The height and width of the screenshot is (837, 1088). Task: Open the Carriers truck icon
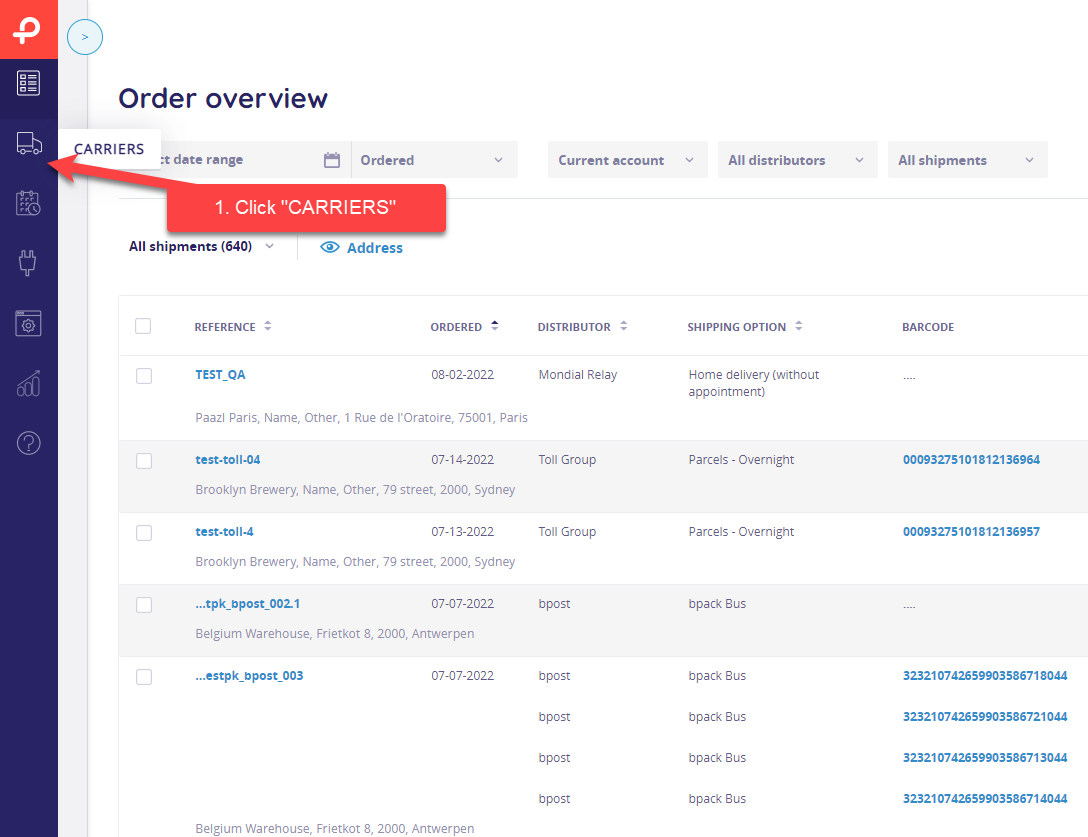coord(29,144)
